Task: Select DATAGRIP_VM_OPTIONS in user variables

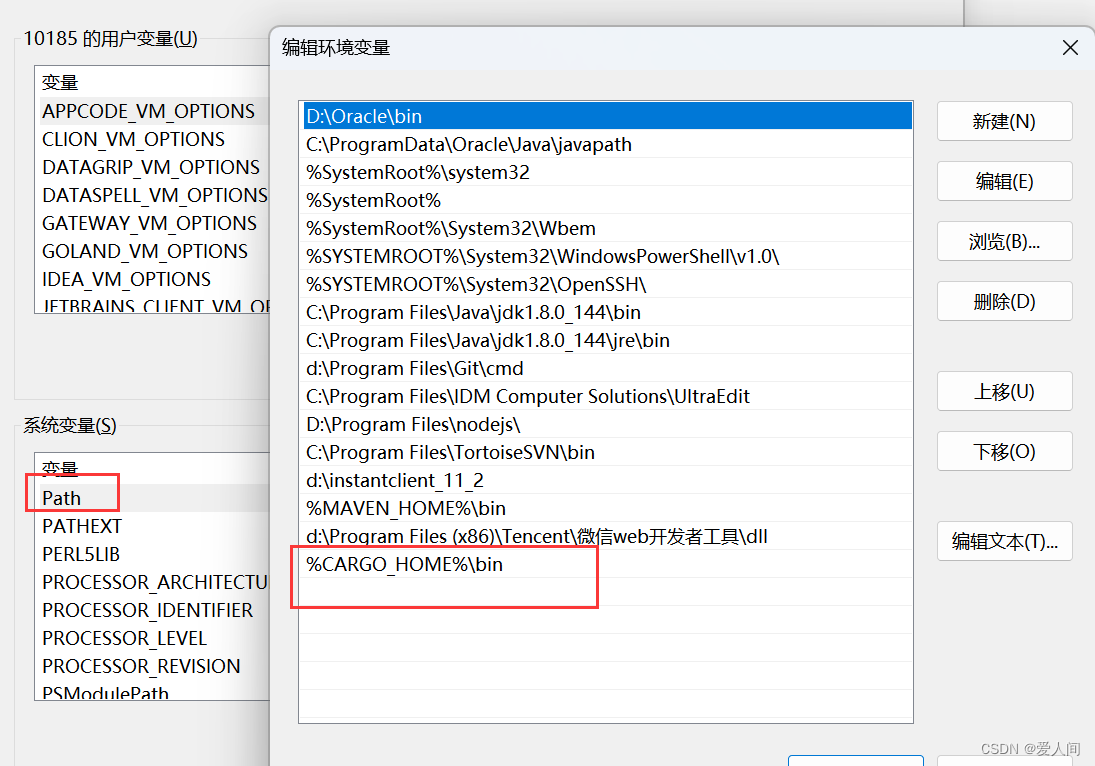Action: (154, 167)
